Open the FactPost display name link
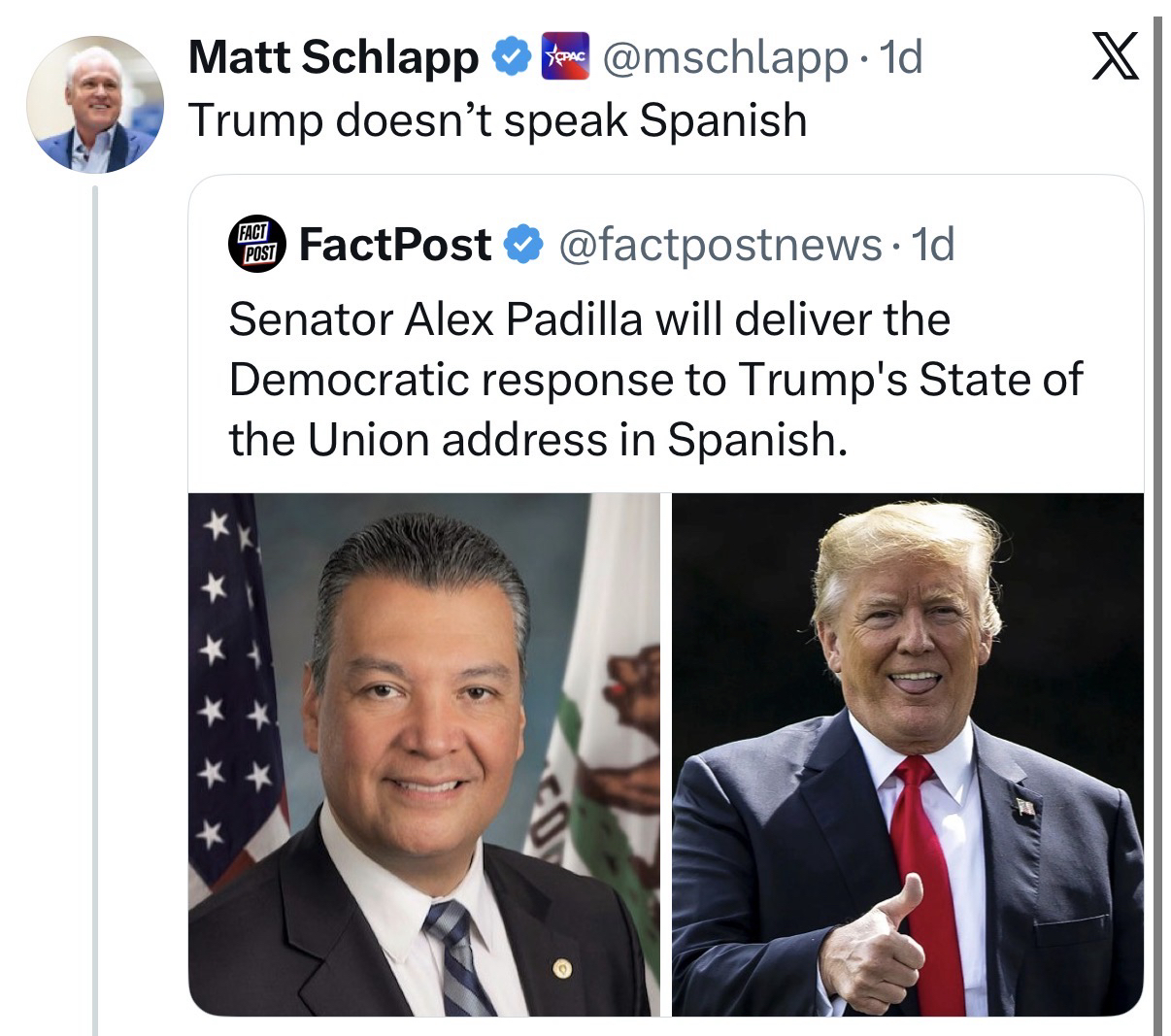1171x1036 pixels. [x=394, y=245]
